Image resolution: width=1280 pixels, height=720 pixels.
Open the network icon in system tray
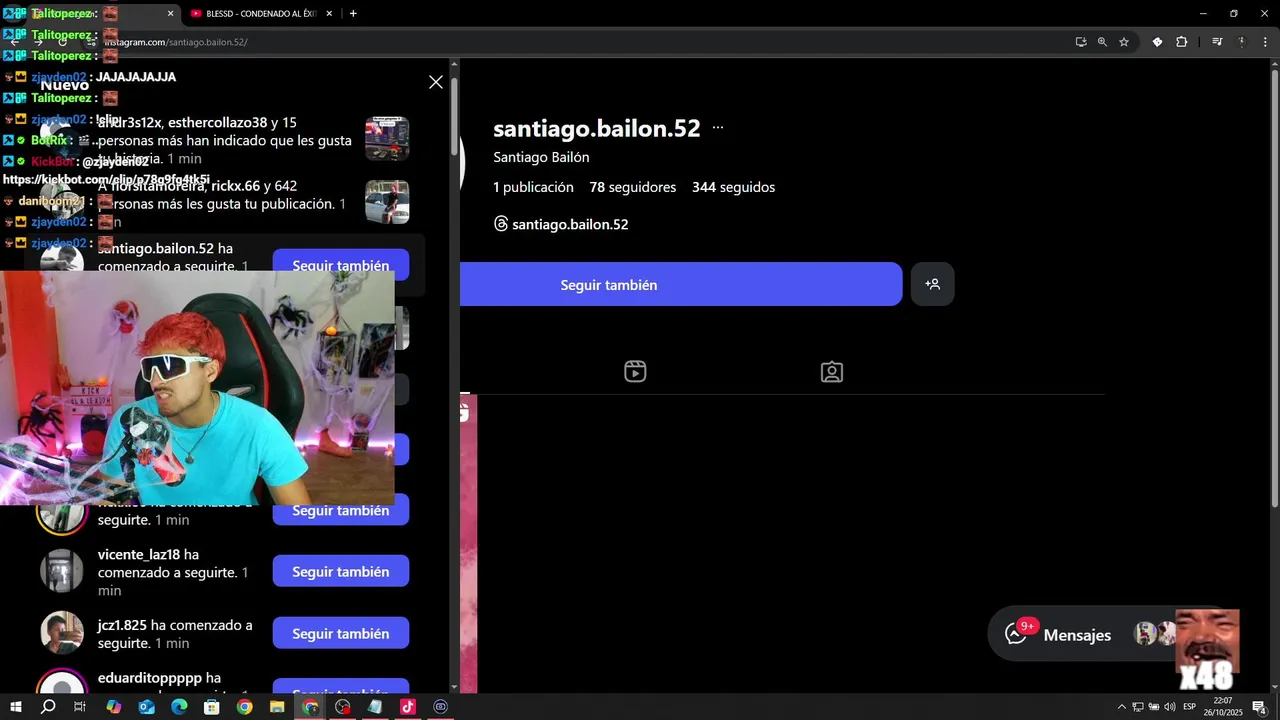pyautogui.click(x=1137, y=707)
